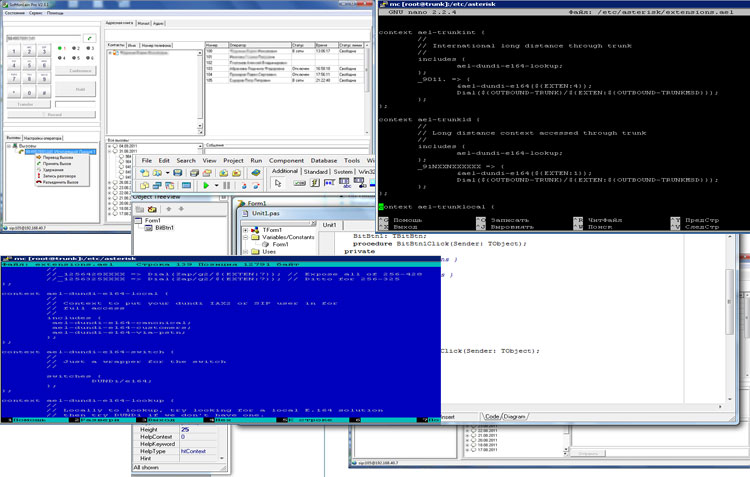The image size is (750, 477).
Task: Click the New items icon in Delphi toolbar
Action: point(144,173)
